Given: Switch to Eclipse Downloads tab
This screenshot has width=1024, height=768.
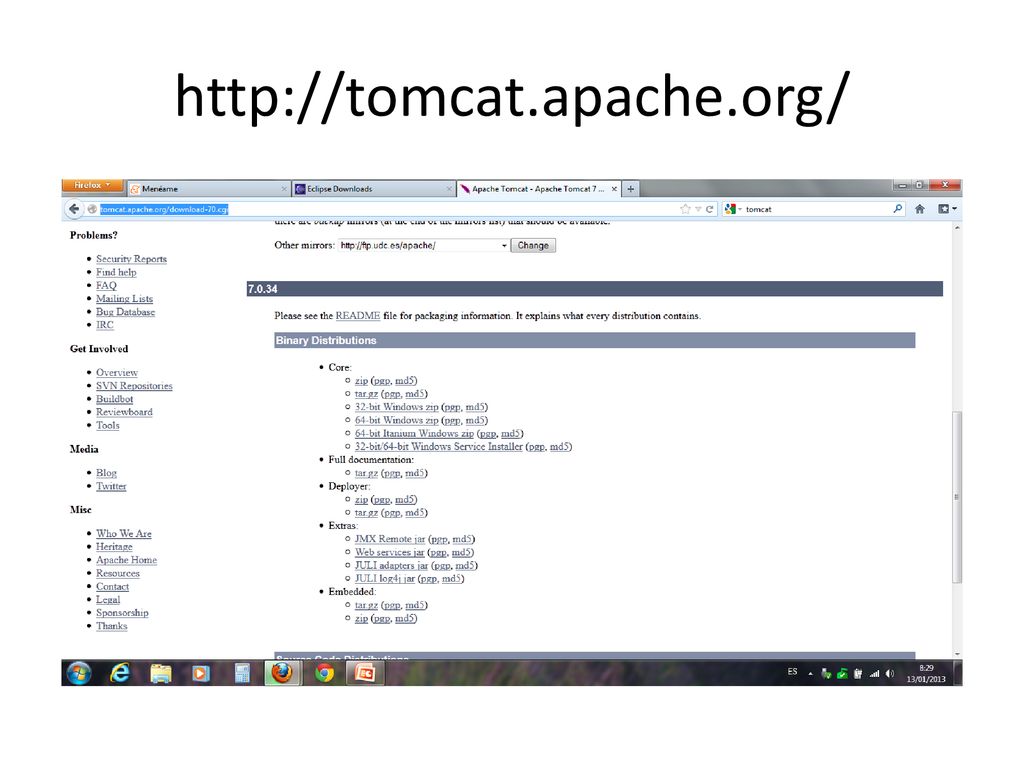Looking at the screenshot, I should click(x=373, y=189).
